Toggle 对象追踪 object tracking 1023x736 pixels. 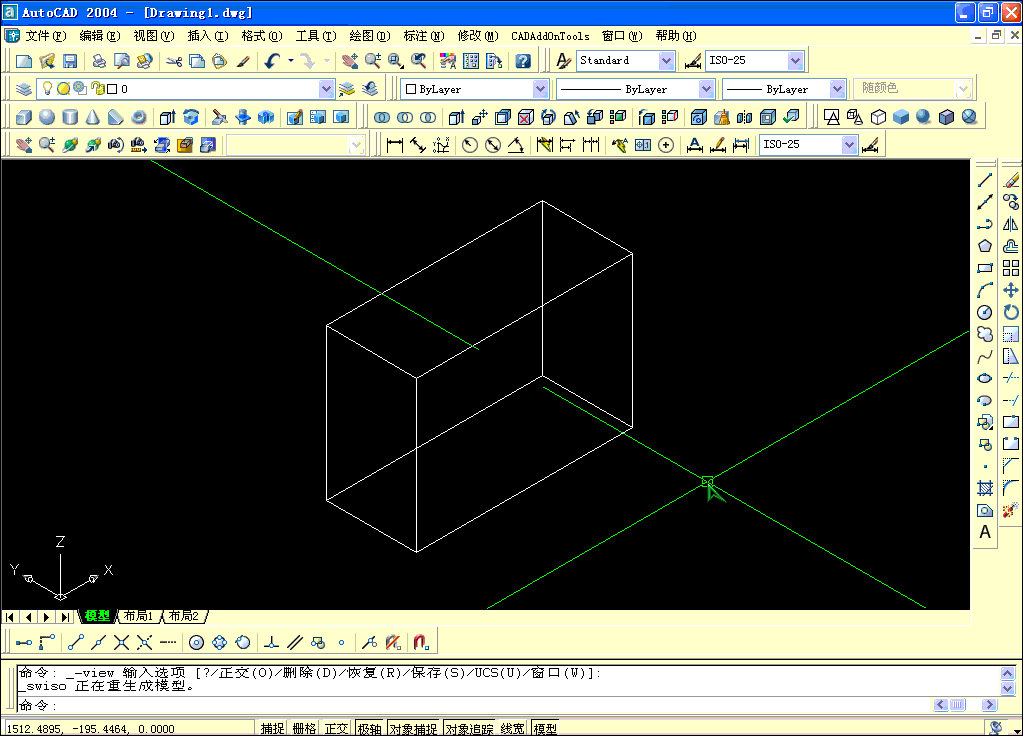tap(470, 728)
